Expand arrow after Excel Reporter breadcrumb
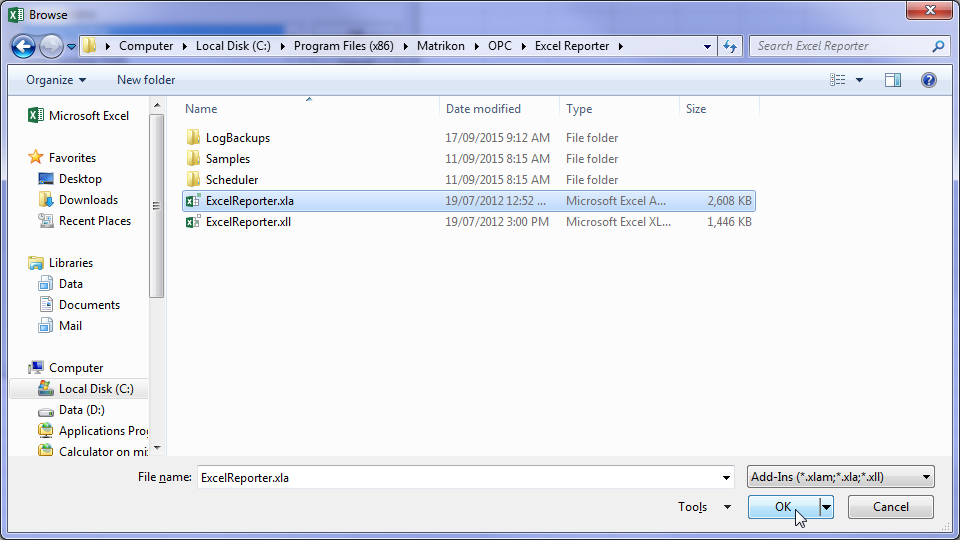The height and width of the screenshot is (540, 960). [x=621, y=46]
